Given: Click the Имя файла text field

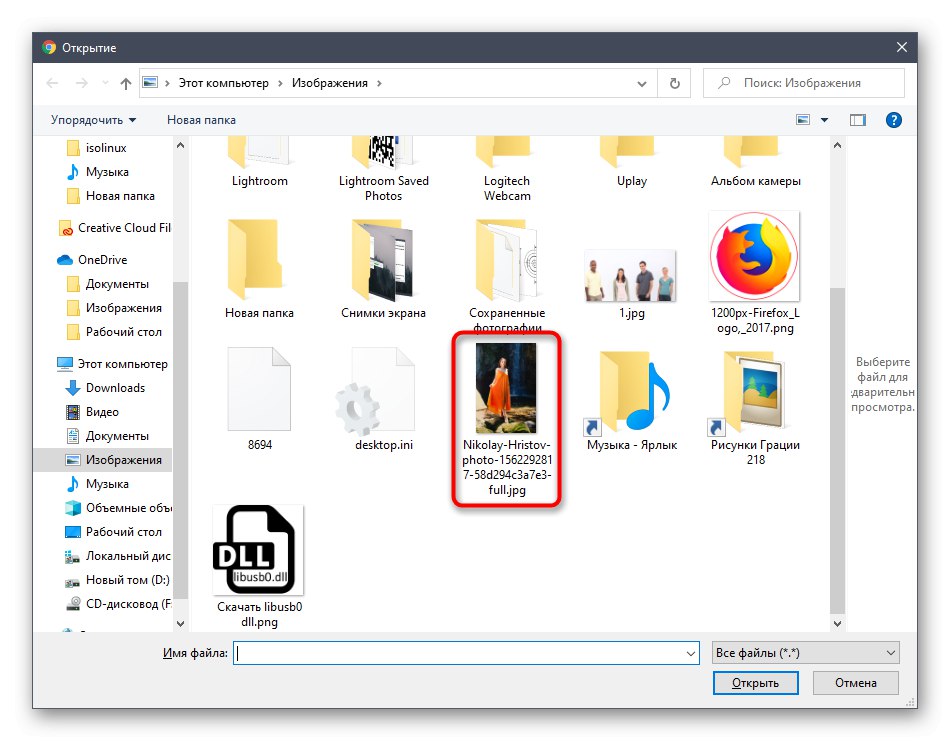Looking at the screenshot, I should click(x=465, y=653).
